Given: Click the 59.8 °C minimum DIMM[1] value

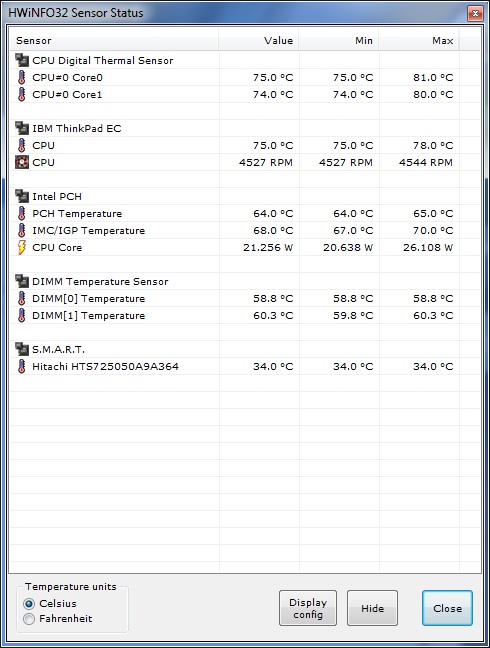Looking at the screenshot, I should pos(353,316).
